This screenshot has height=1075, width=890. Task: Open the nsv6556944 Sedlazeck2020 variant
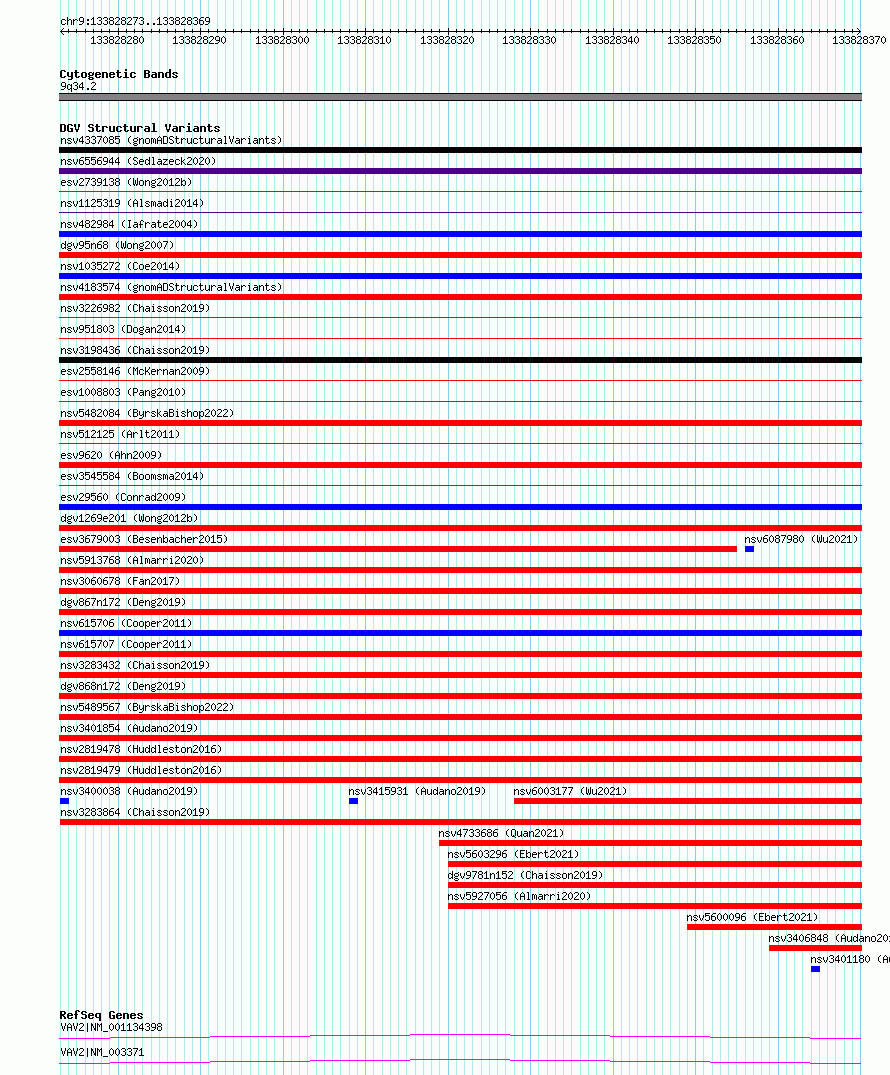[x=138, y=161]
